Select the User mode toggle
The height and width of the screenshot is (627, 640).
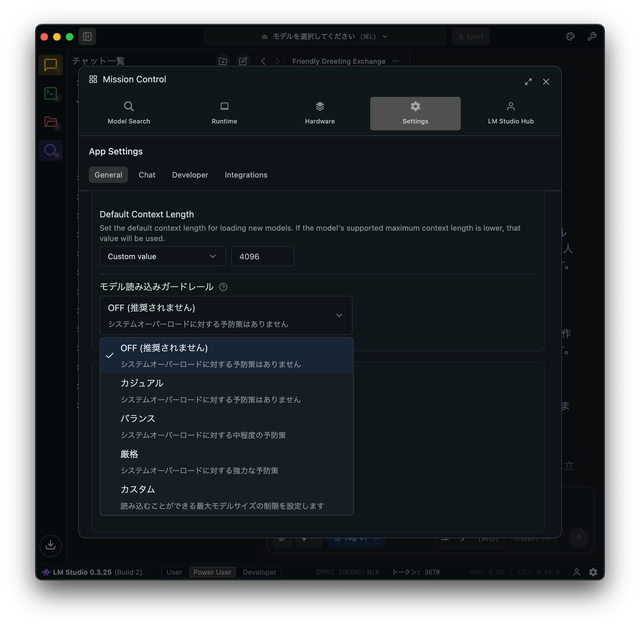[174, 572]
